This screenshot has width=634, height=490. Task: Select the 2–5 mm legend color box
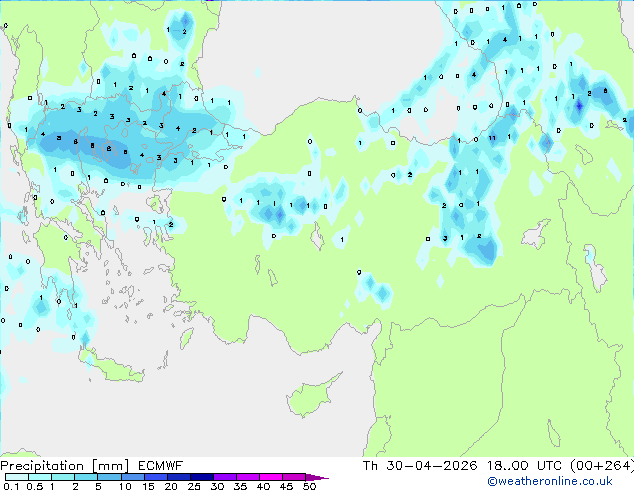click(86, 477)
